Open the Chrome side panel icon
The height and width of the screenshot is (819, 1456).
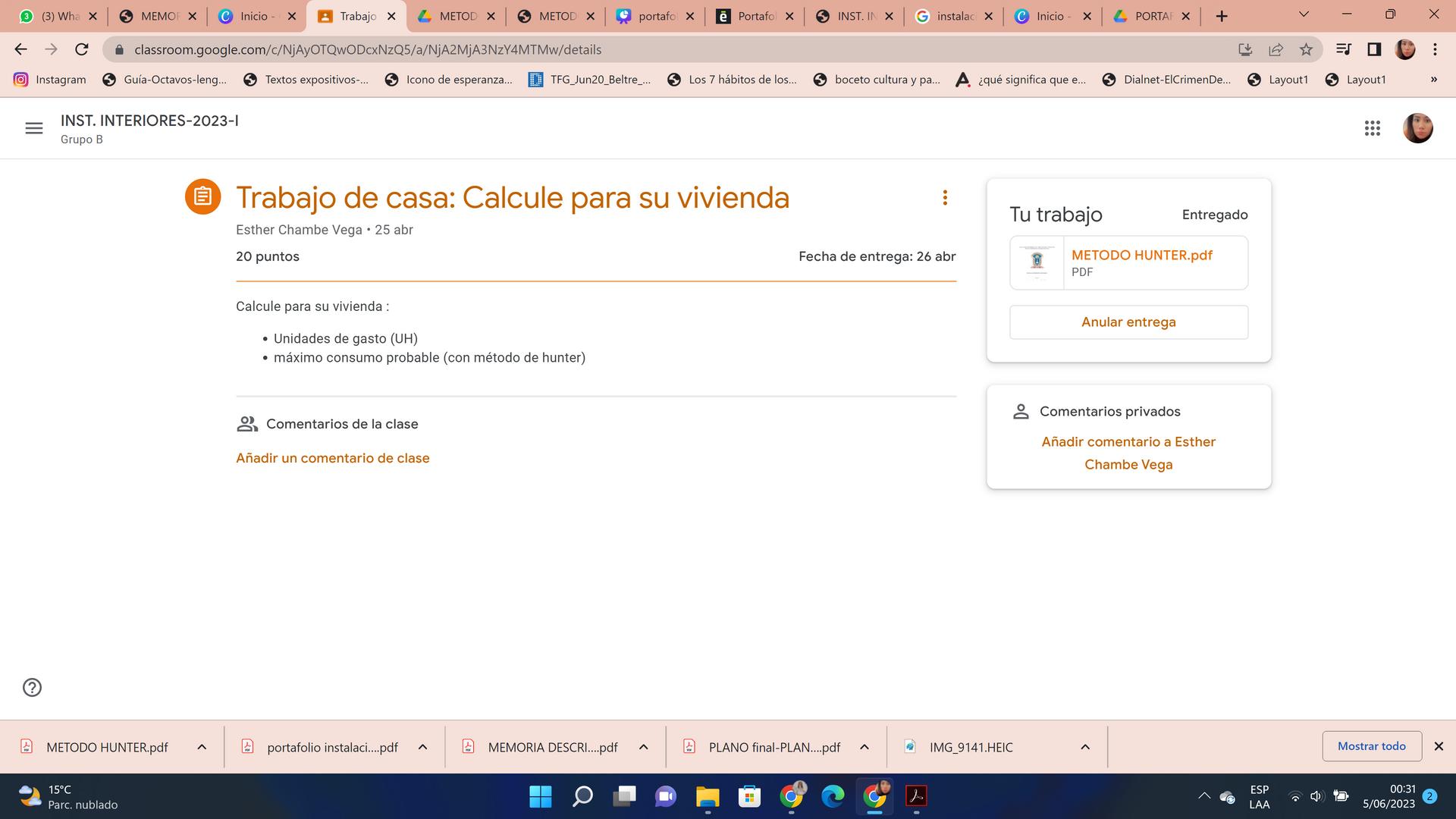pos(1373,49)
